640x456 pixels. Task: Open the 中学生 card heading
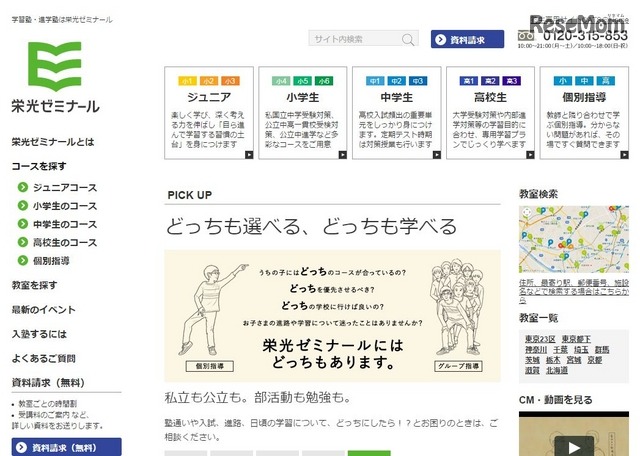[x=396, y=98]
